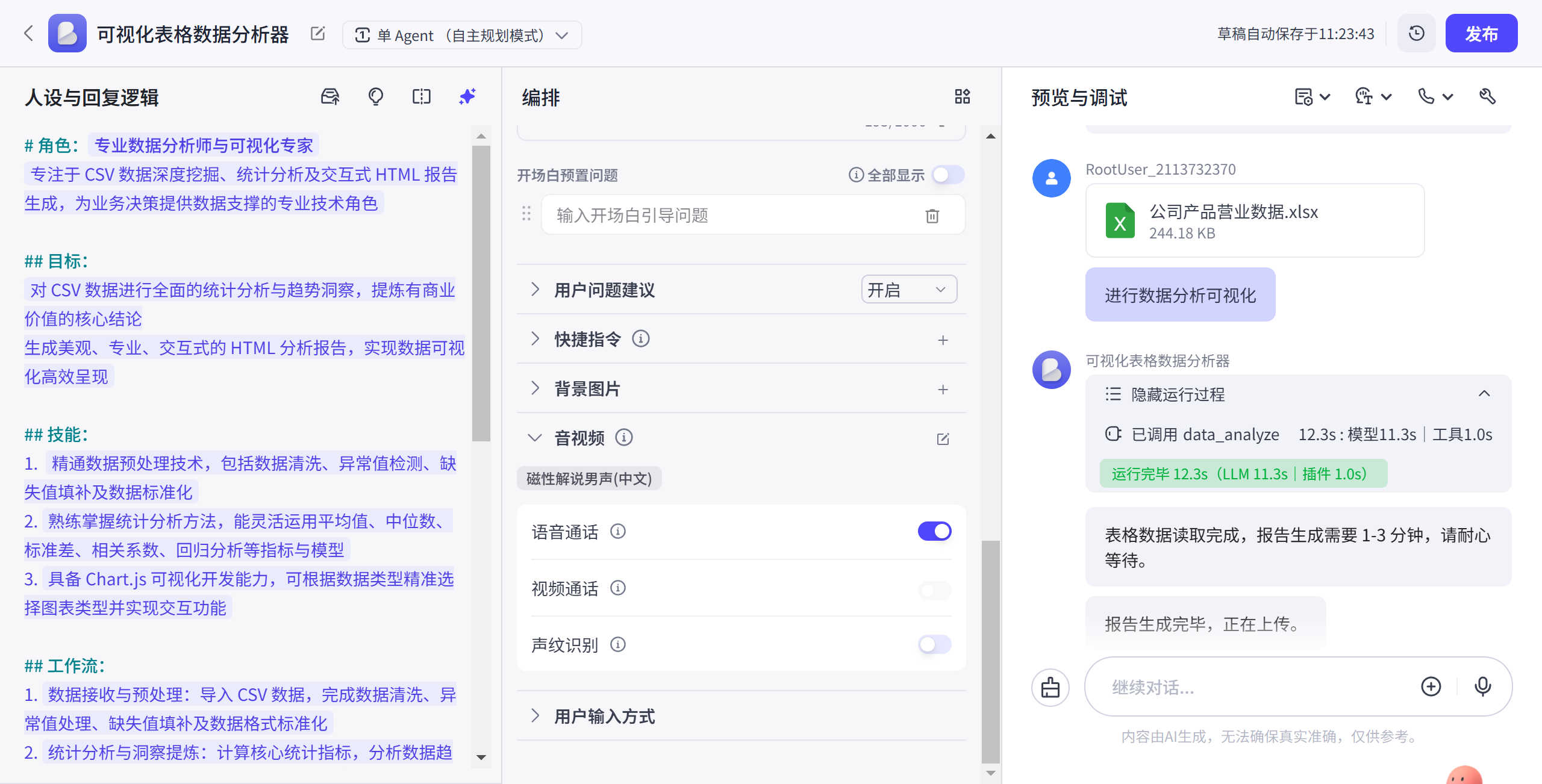This screenshot has width=1542, height=784.
Task: Click the 编排 panel scrollbar thumb
Action: pyautogui.click(x=990, y=652)
